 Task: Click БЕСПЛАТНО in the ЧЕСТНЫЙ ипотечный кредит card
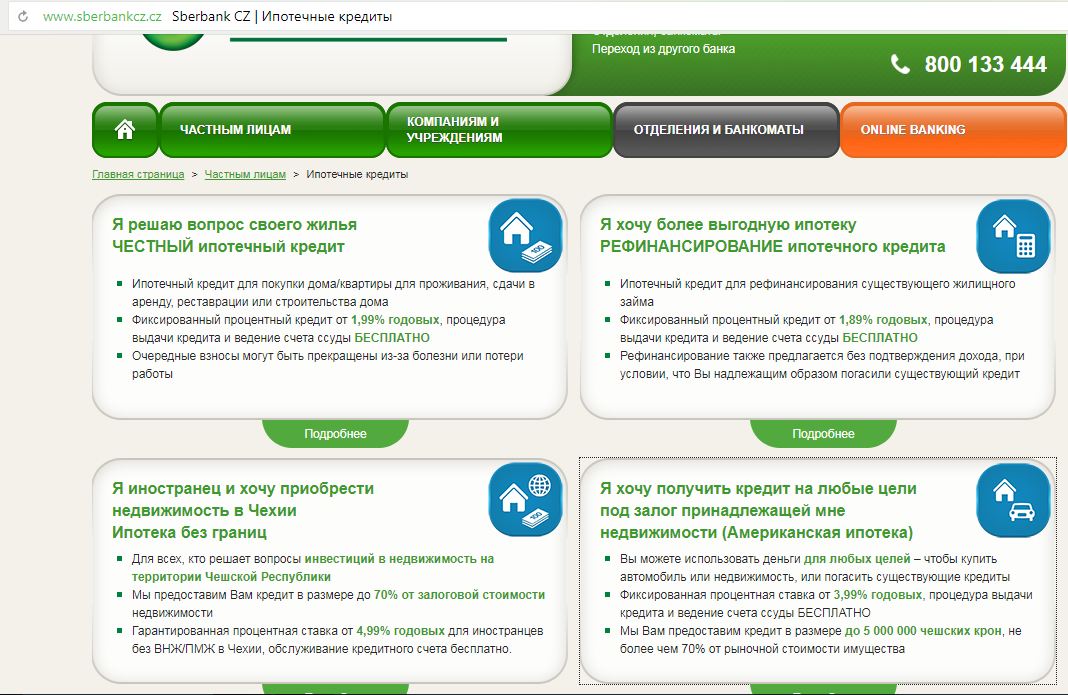point(392,338)
